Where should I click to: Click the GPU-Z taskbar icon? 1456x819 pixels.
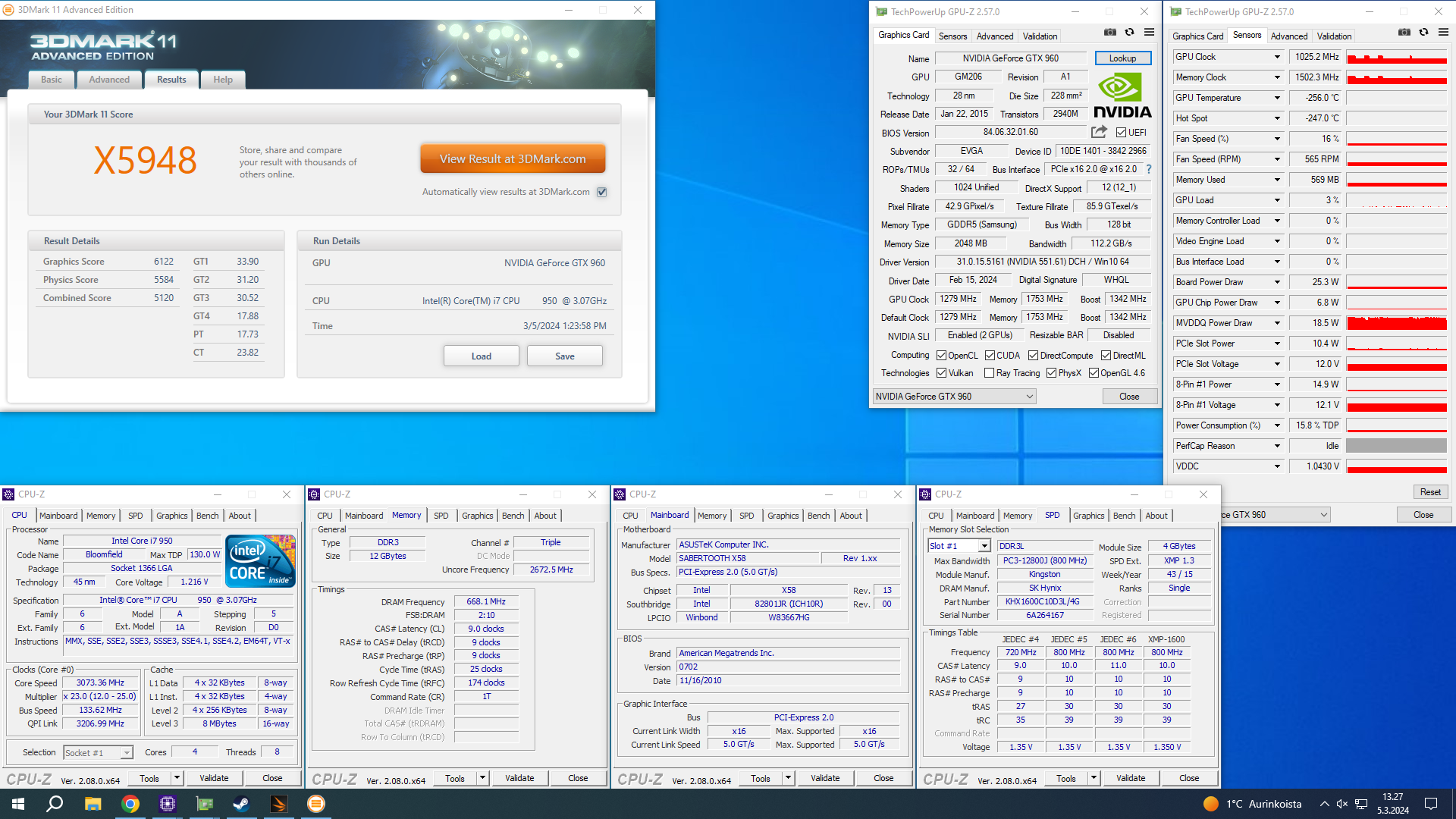[x=204, y=804]
